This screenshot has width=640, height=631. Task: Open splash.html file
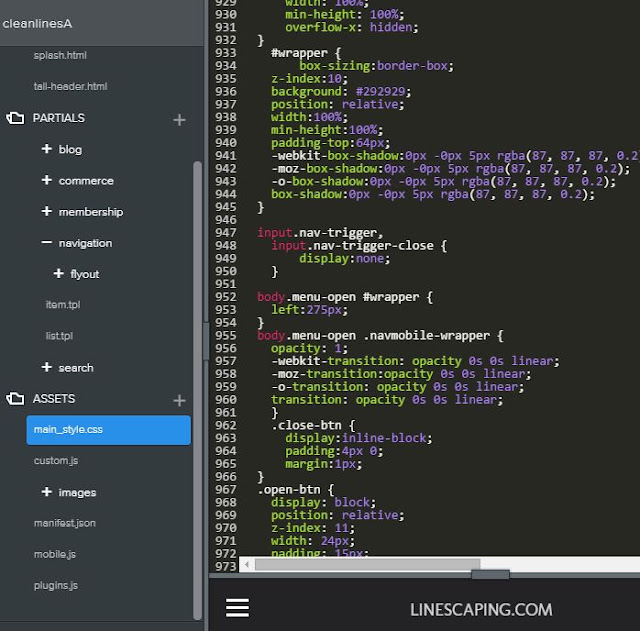click(60, 56)
